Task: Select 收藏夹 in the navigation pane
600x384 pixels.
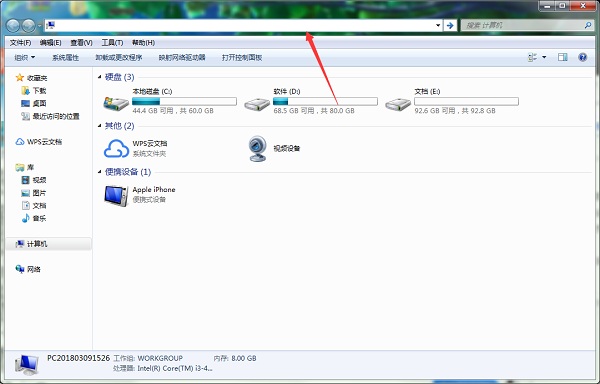Action: (37, 78)
